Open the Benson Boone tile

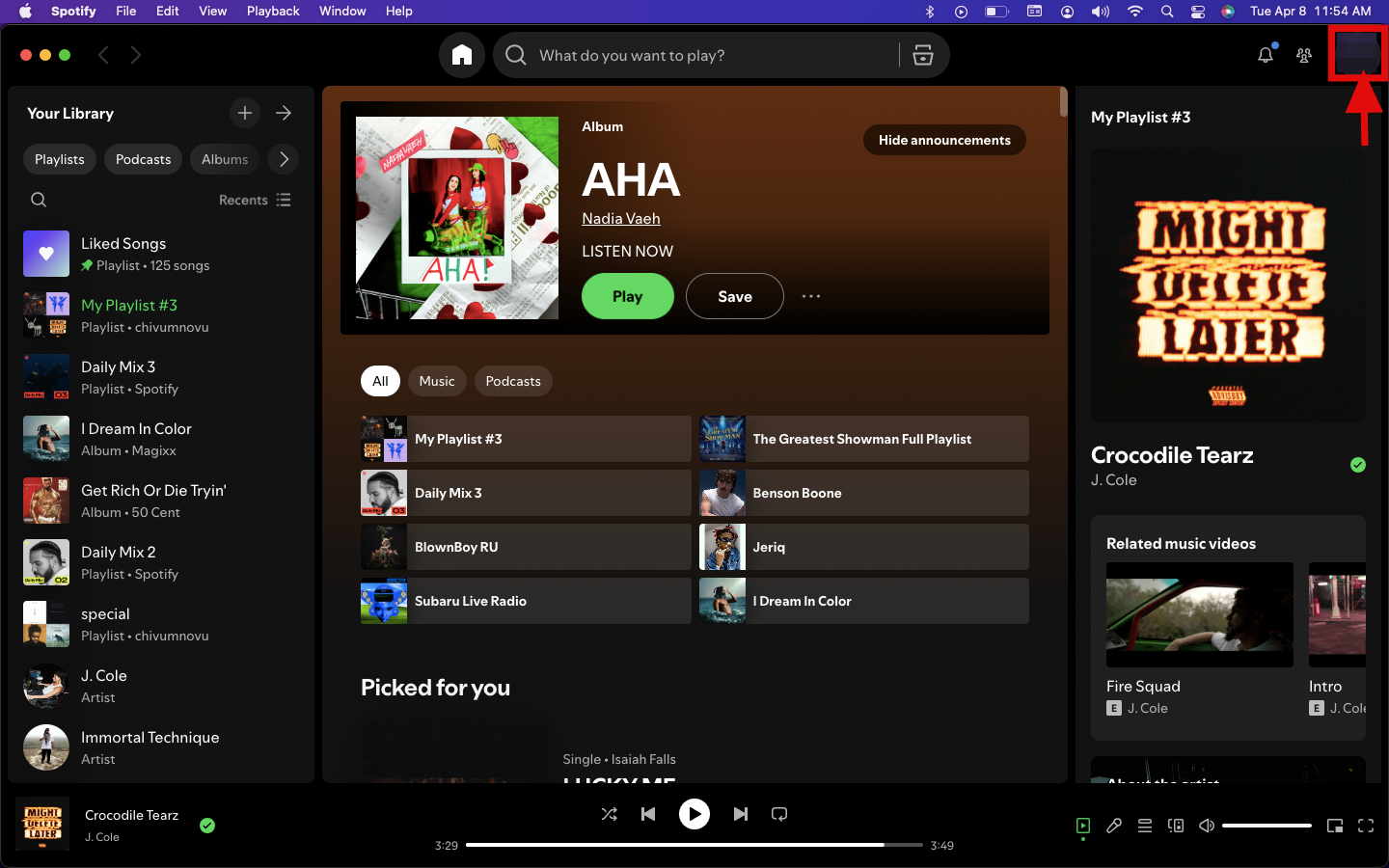[864, 493]
